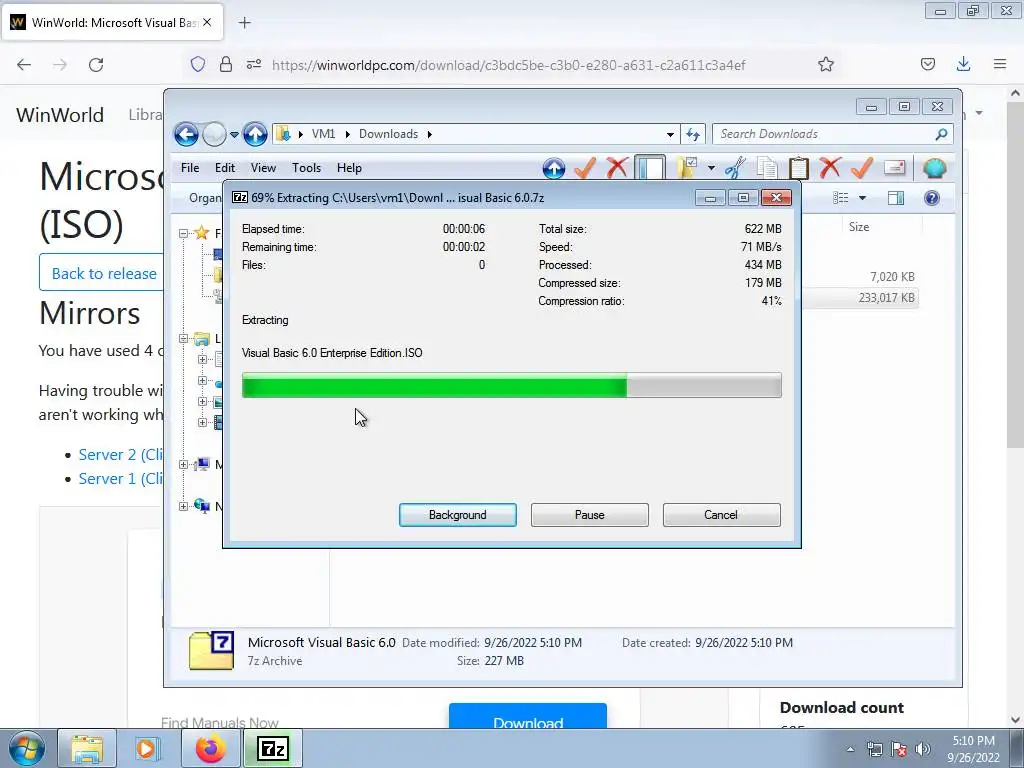Switch to Firefox from the taskbar

point(210,748)
